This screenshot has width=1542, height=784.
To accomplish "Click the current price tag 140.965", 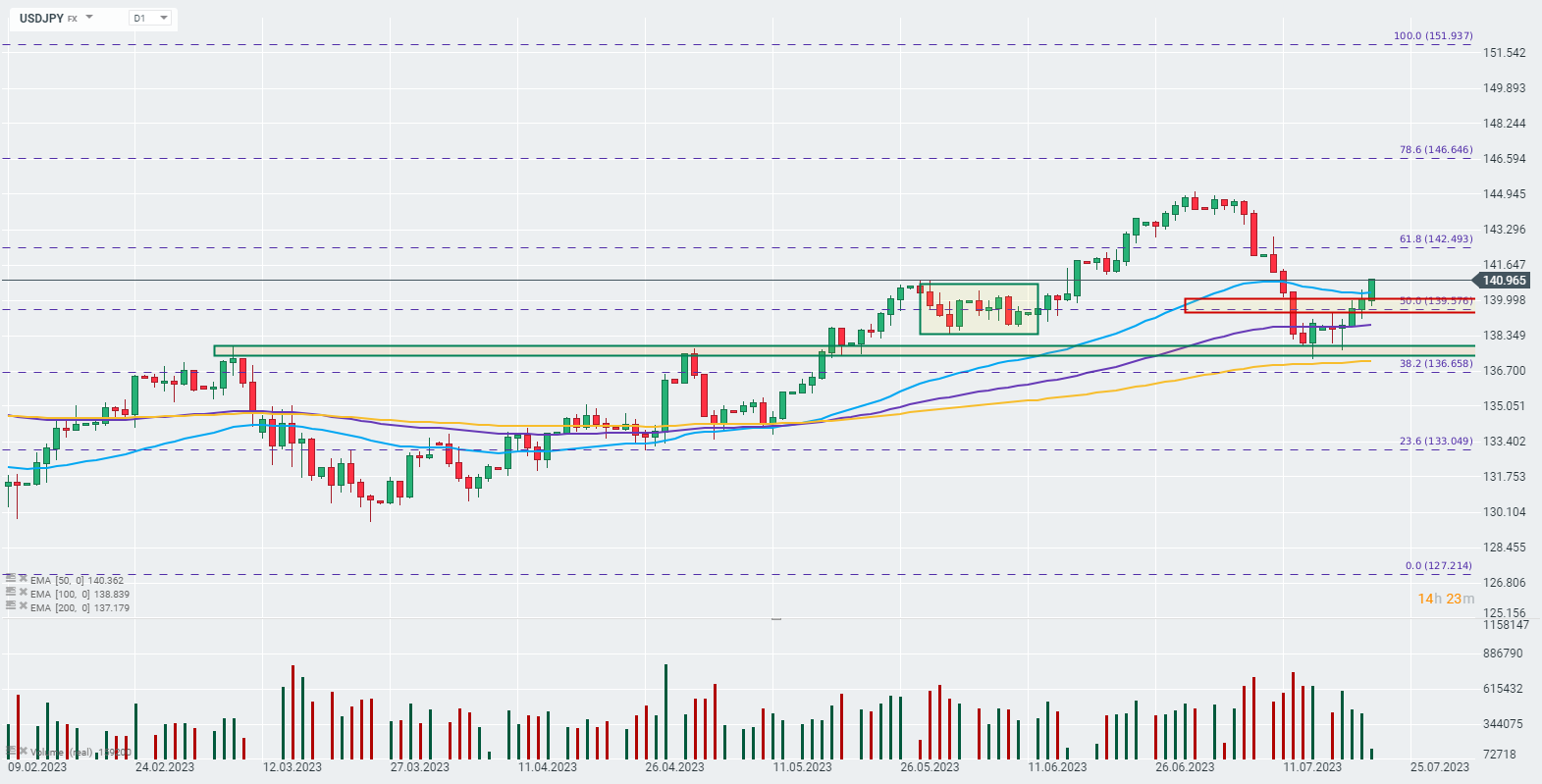I will (x=1504, y=281).
